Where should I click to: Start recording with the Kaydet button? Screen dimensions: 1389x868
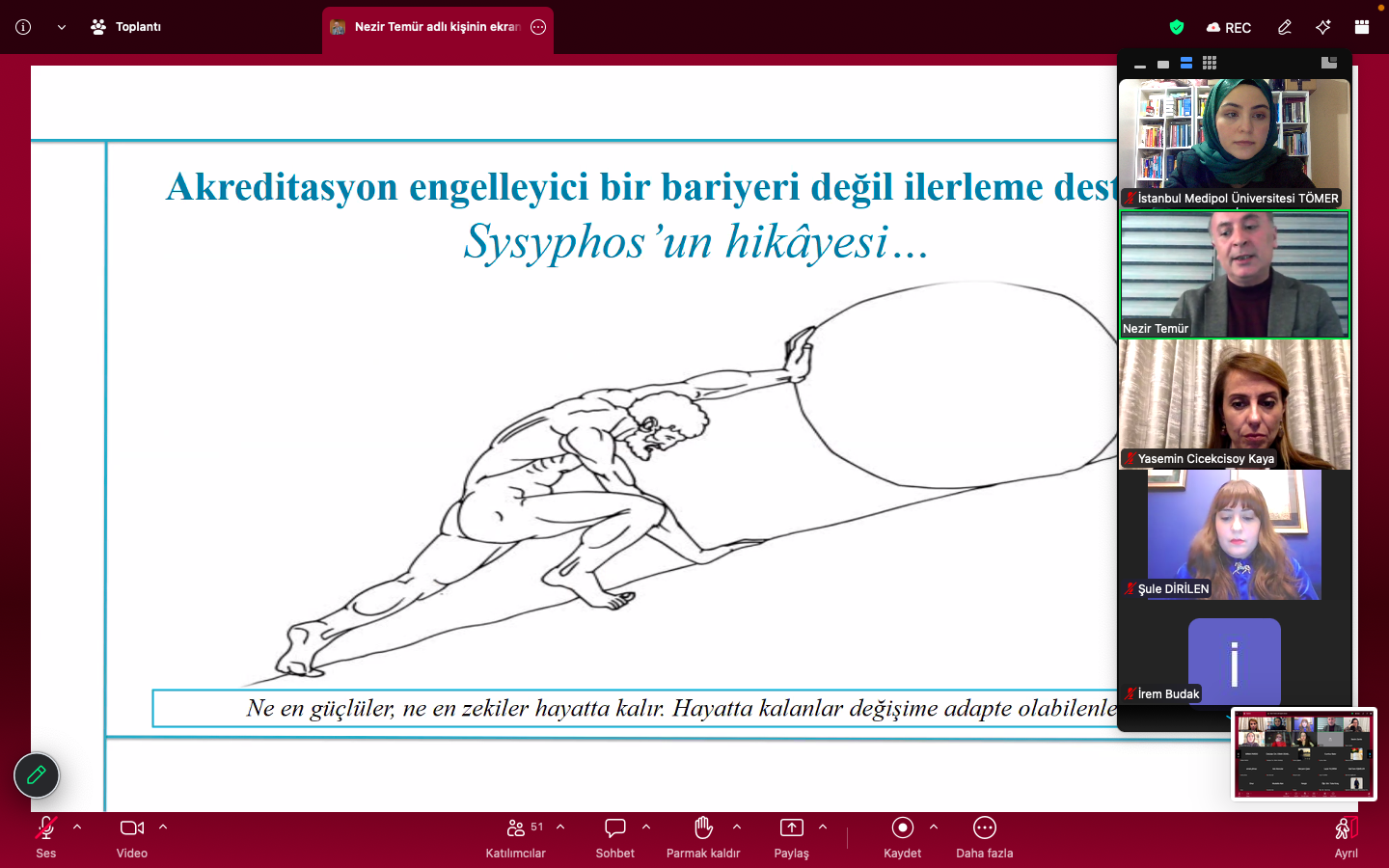[x=903, y=836]
